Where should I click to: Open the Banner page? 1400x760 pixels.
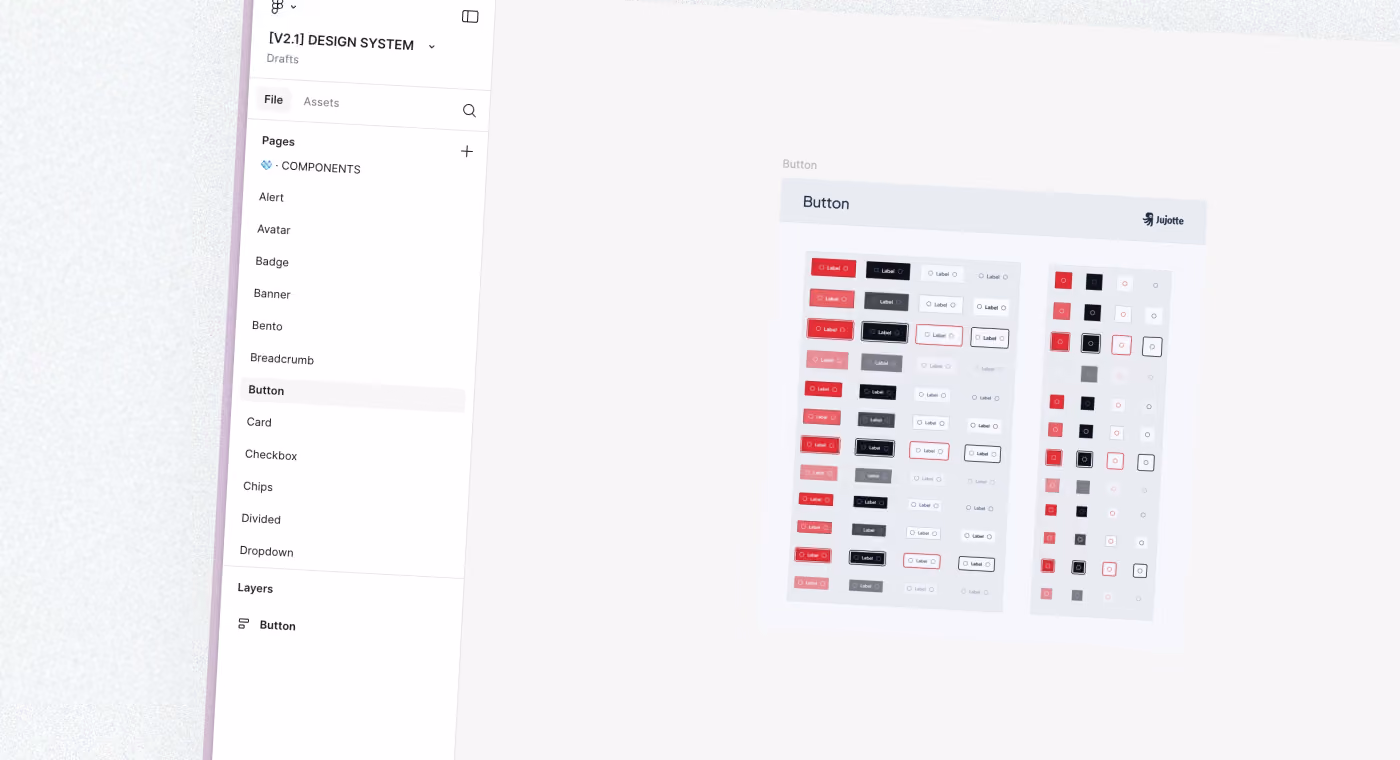[x=272, y=294]
